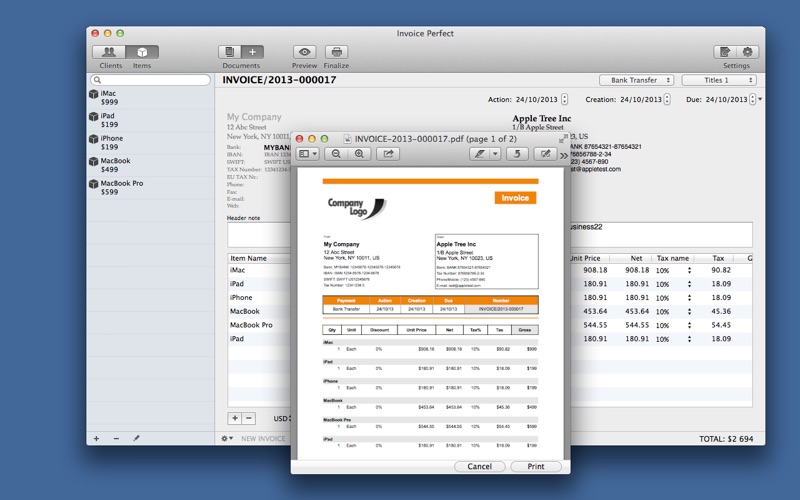
Task: Zoom out in PDF preview
Action: pos(336,154)
